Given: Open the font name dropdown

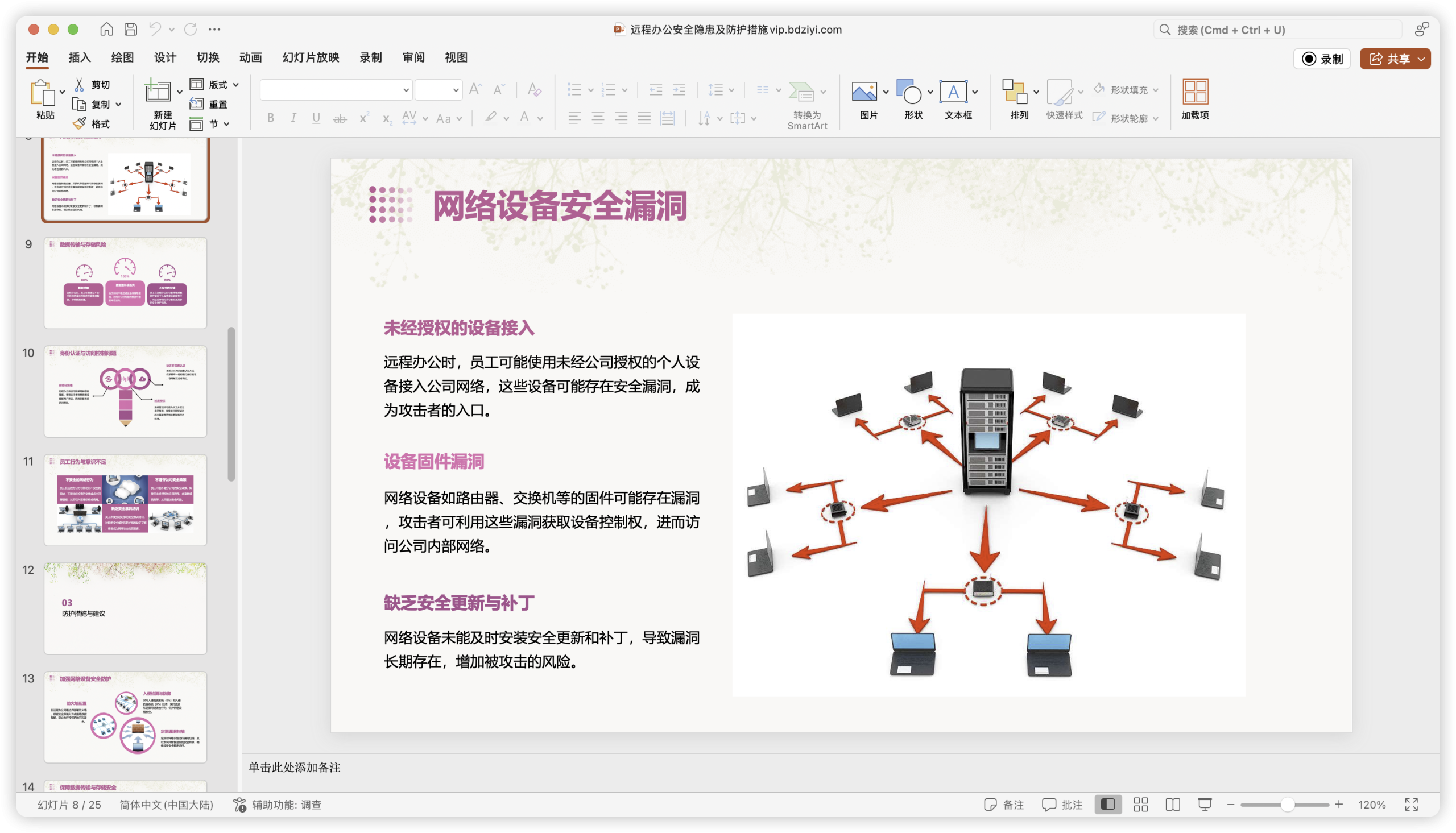Looking at the screenshot, I should [x=405, y=90].
